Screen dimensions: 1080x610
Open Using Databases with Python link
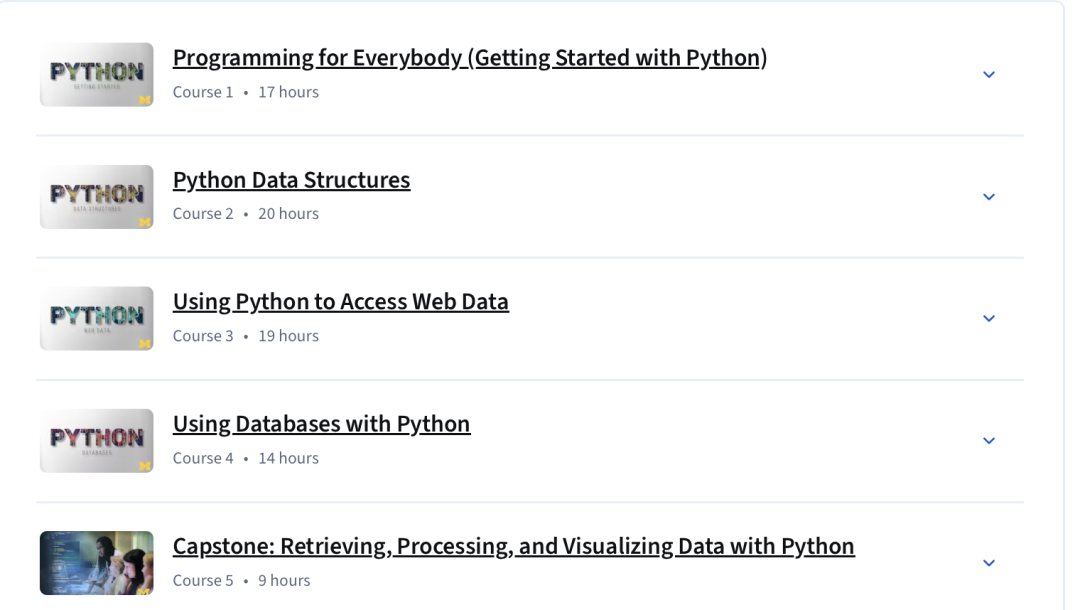[321, 424]
